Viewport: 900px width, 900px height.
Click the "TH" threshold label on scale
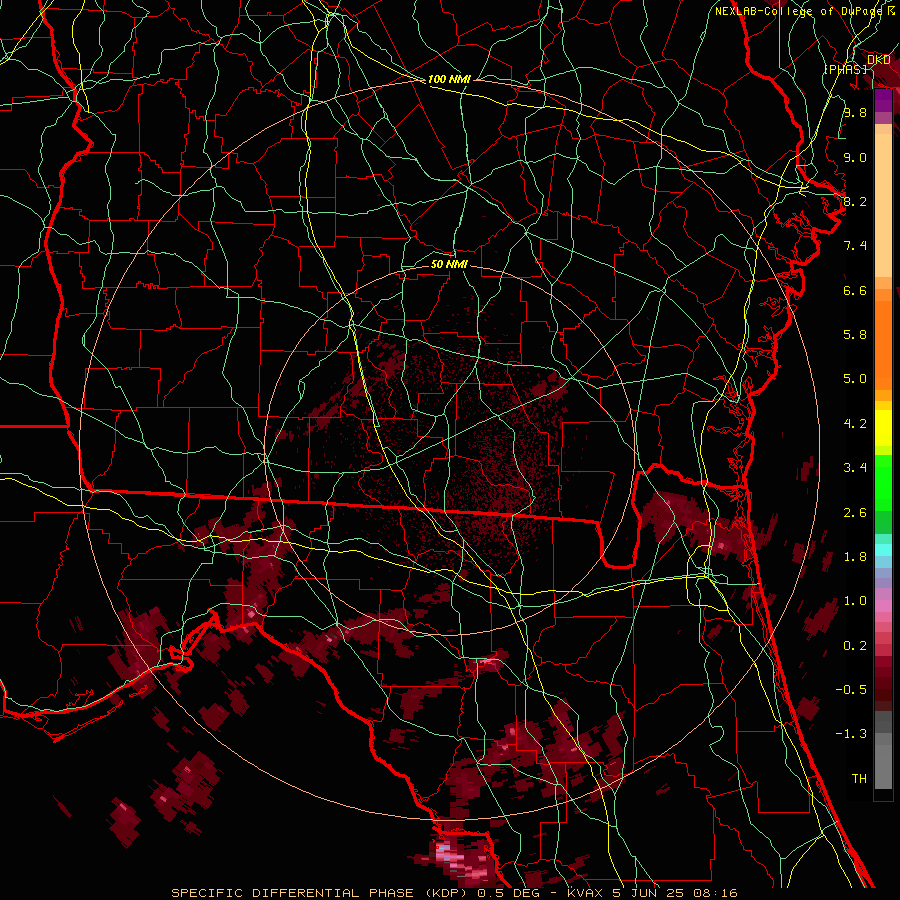coord(859,779)
